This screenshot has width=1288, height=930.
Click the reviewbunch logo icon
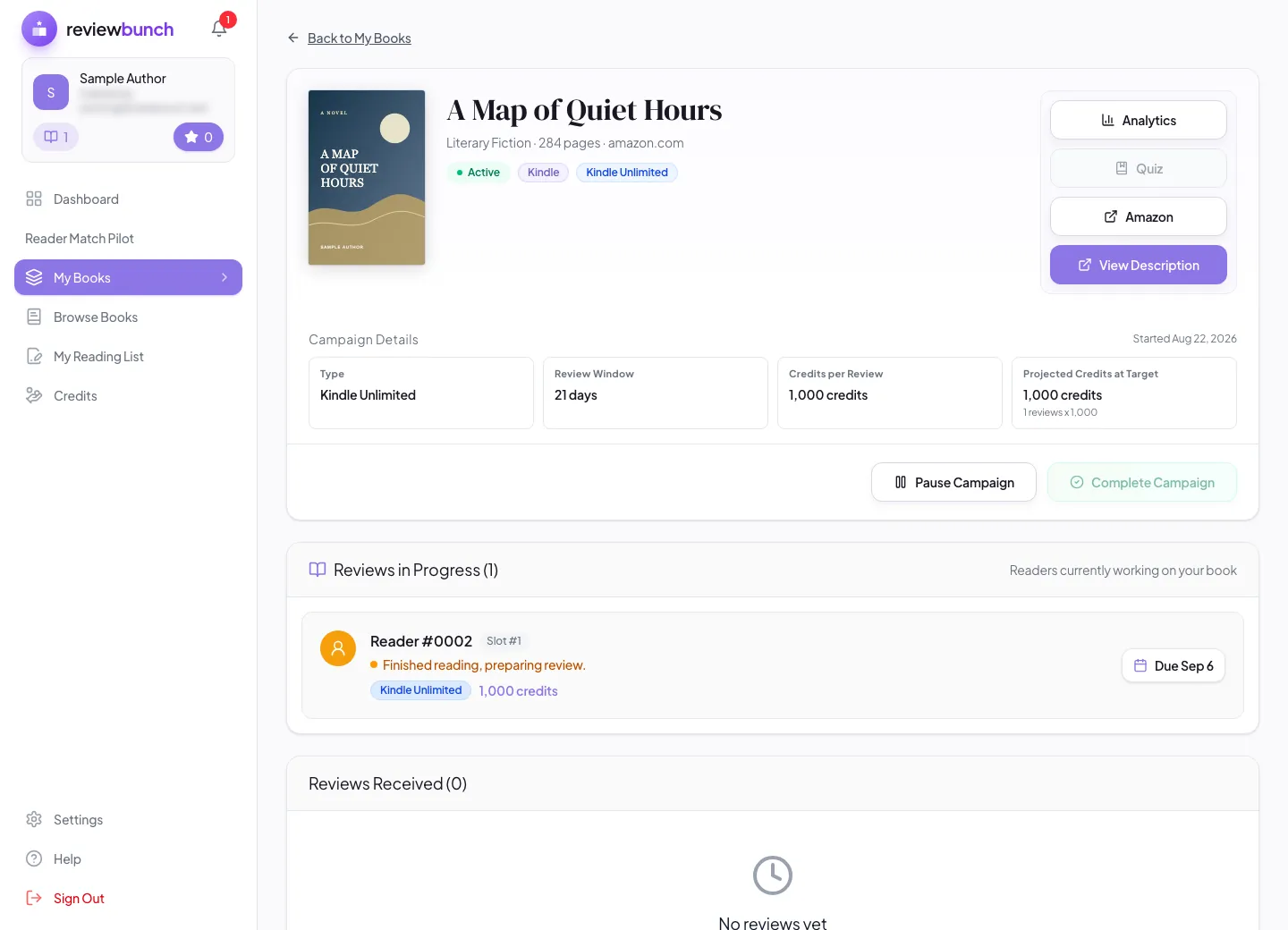(39, 30)
